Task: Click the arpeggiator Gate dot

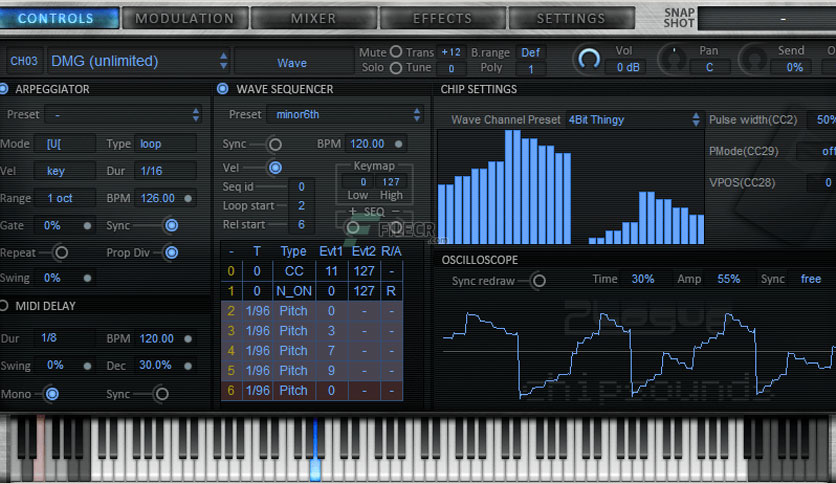Action: 87,226
